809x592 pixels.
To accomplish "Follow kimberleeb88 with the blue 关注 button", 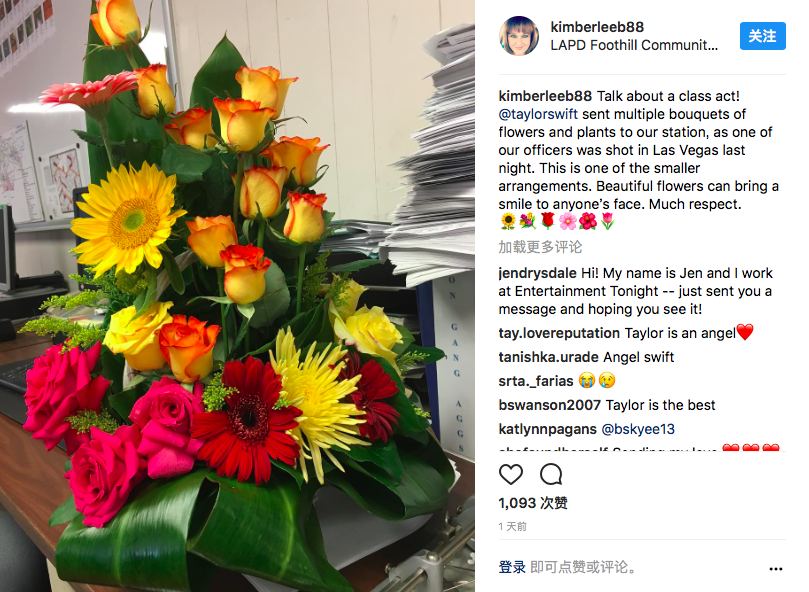I will pos(762,36).
